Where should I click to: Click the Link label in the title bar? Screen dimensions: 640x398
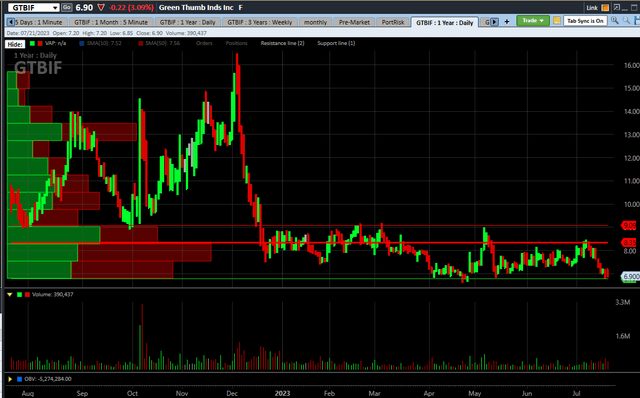(592, 8)
